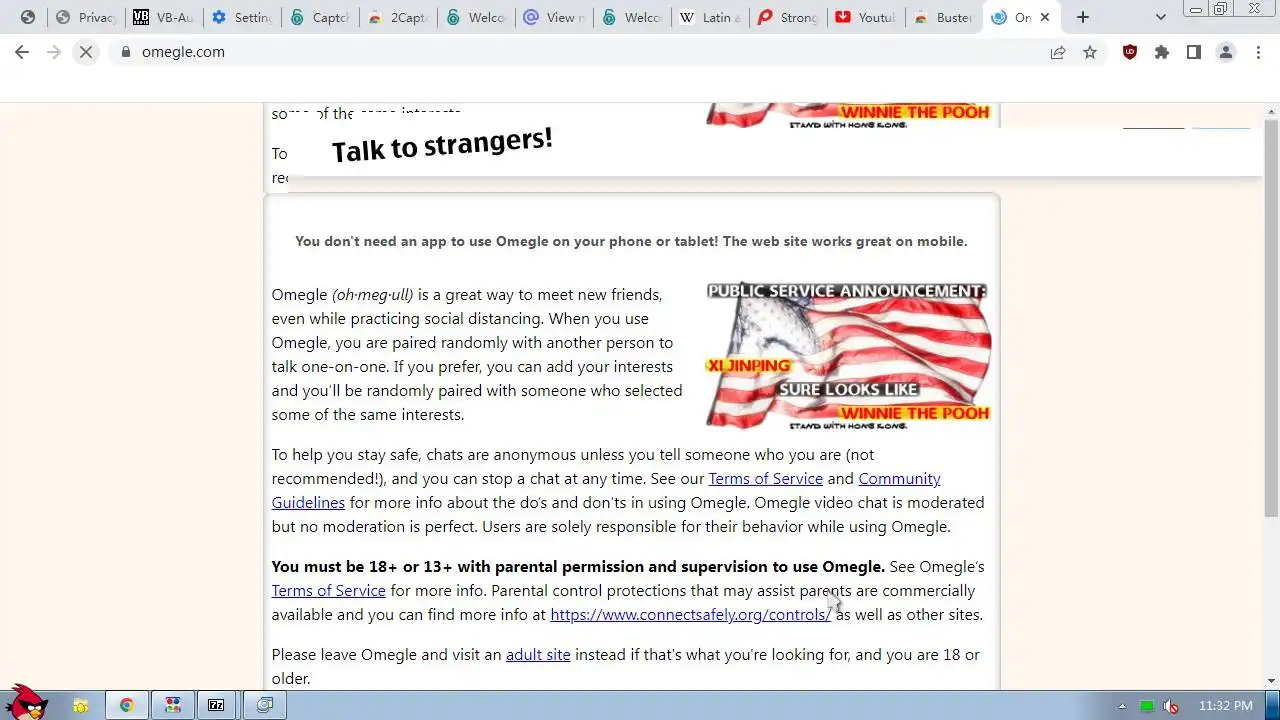This screenshot has height=720, width=1280.
Task: Open the connectsafely.org controls link
Action: pyautogui.click(x=690, y=615)
